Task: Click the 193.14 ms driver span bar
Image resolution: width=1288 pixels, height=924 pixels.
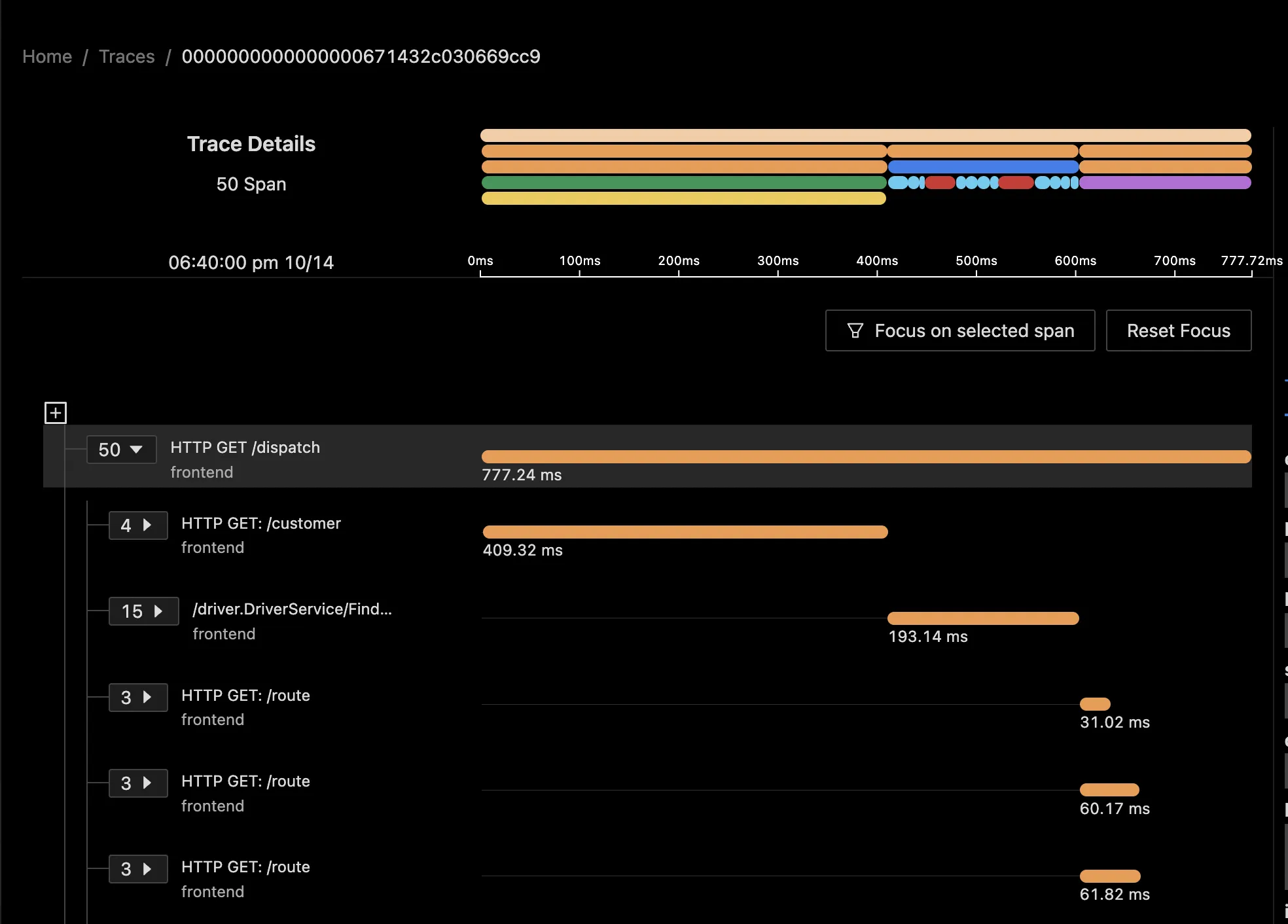Action: 983,618
